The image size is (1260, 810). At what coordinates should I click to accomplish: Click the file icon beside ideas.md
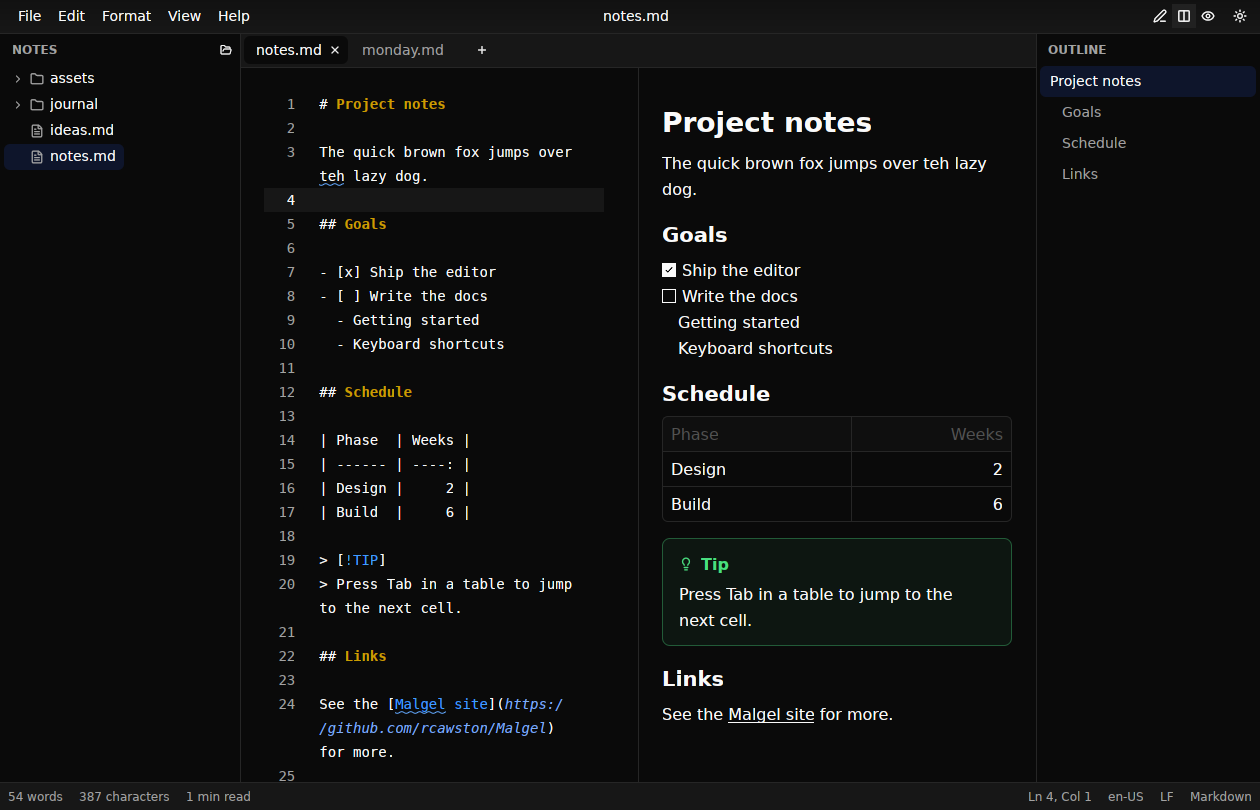pyautogui.click(x=37, y=130)
